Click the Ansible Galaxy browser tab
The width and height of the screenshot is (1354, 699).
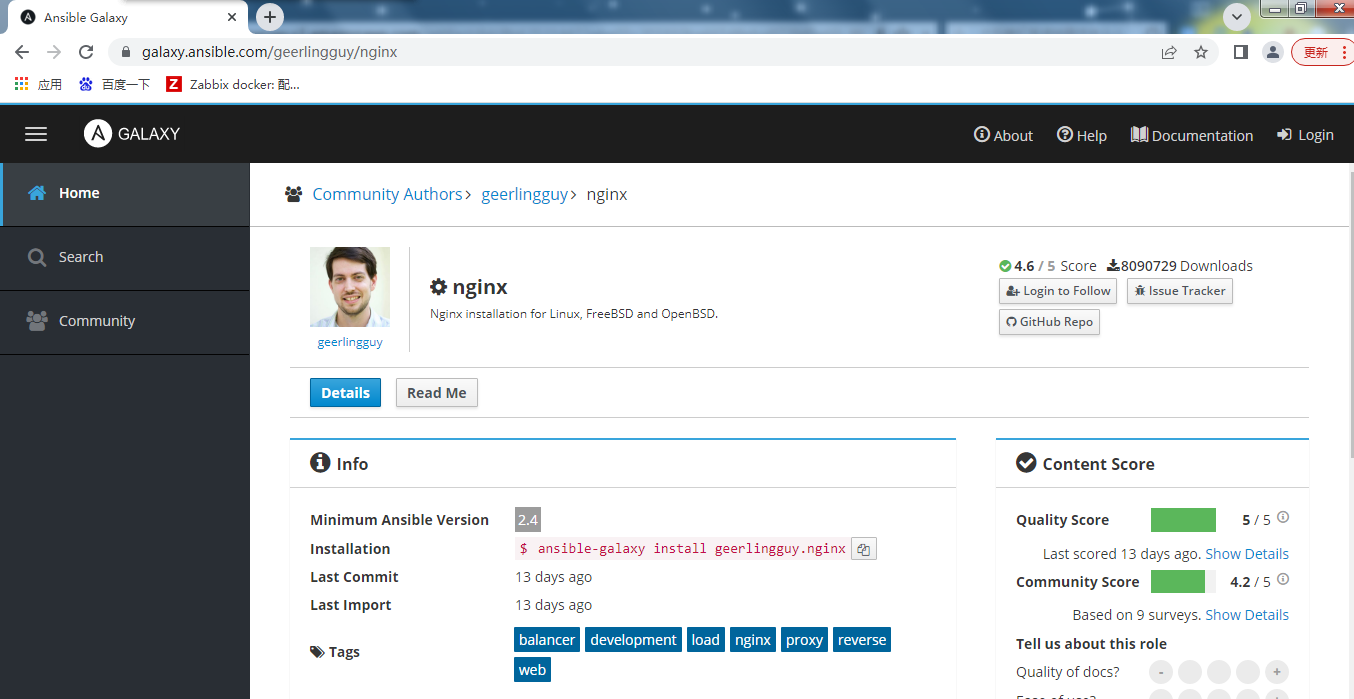coord(128,17)
